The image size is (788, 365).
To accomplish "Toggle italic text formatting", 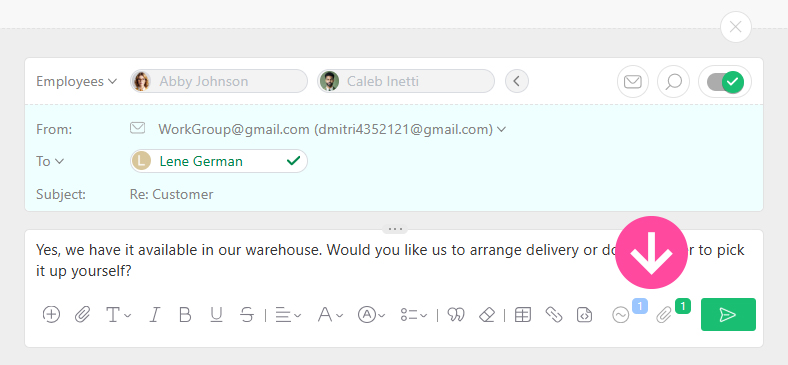I will tap(155, 315).
